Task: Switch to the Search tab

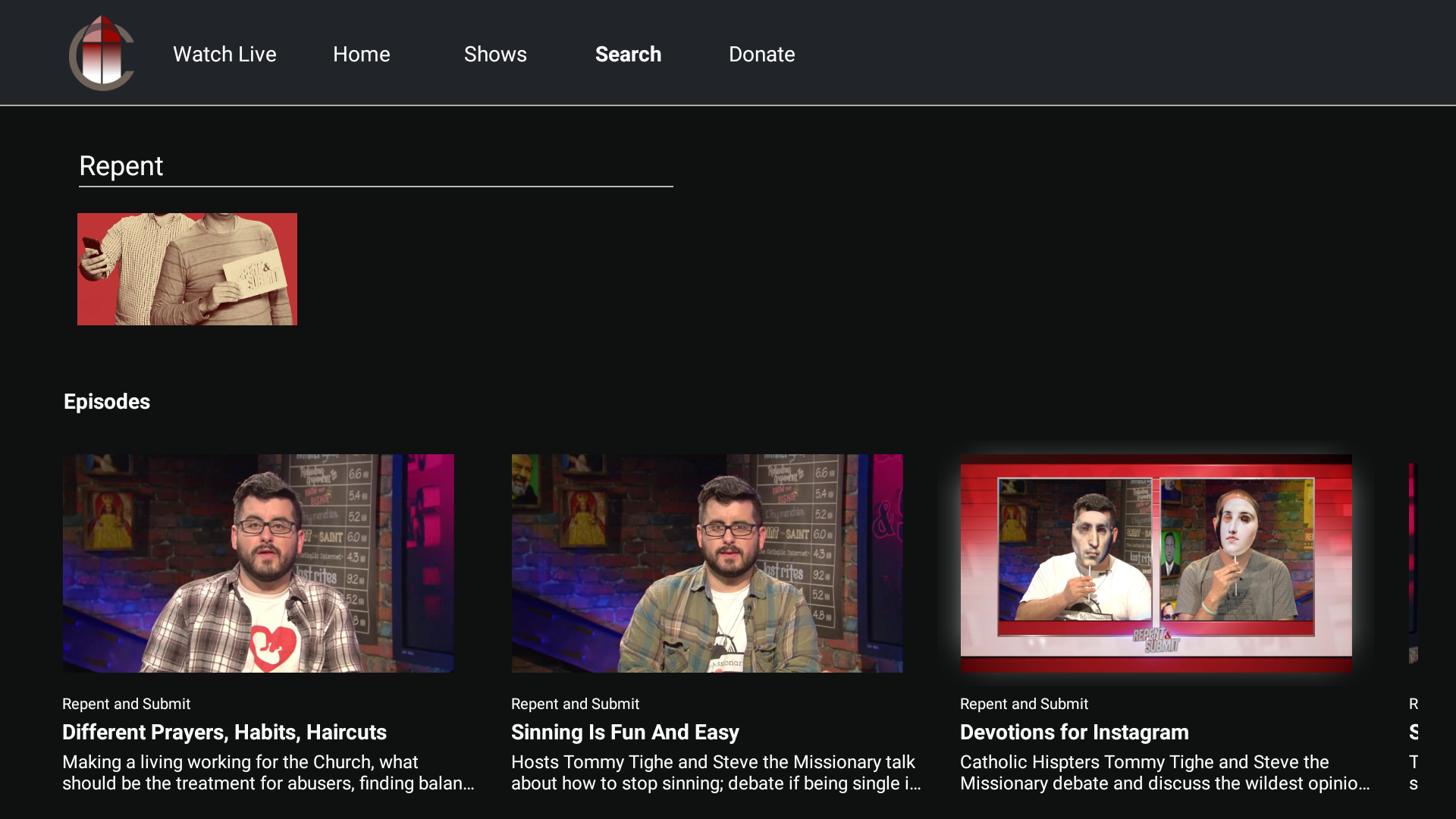Action: coord(628,54)
